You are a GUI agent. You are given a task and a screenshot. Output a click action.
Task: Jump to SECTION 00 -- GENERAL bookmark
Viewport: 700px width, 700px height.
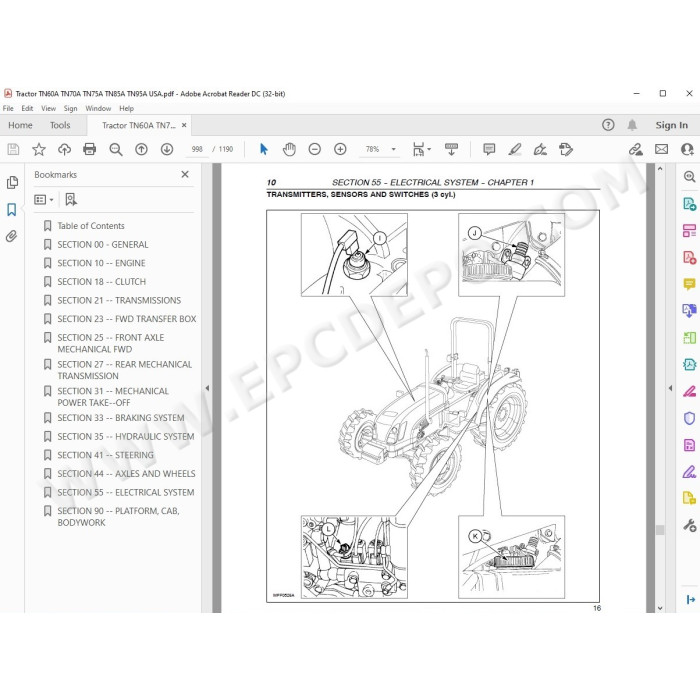click(103, 245)
